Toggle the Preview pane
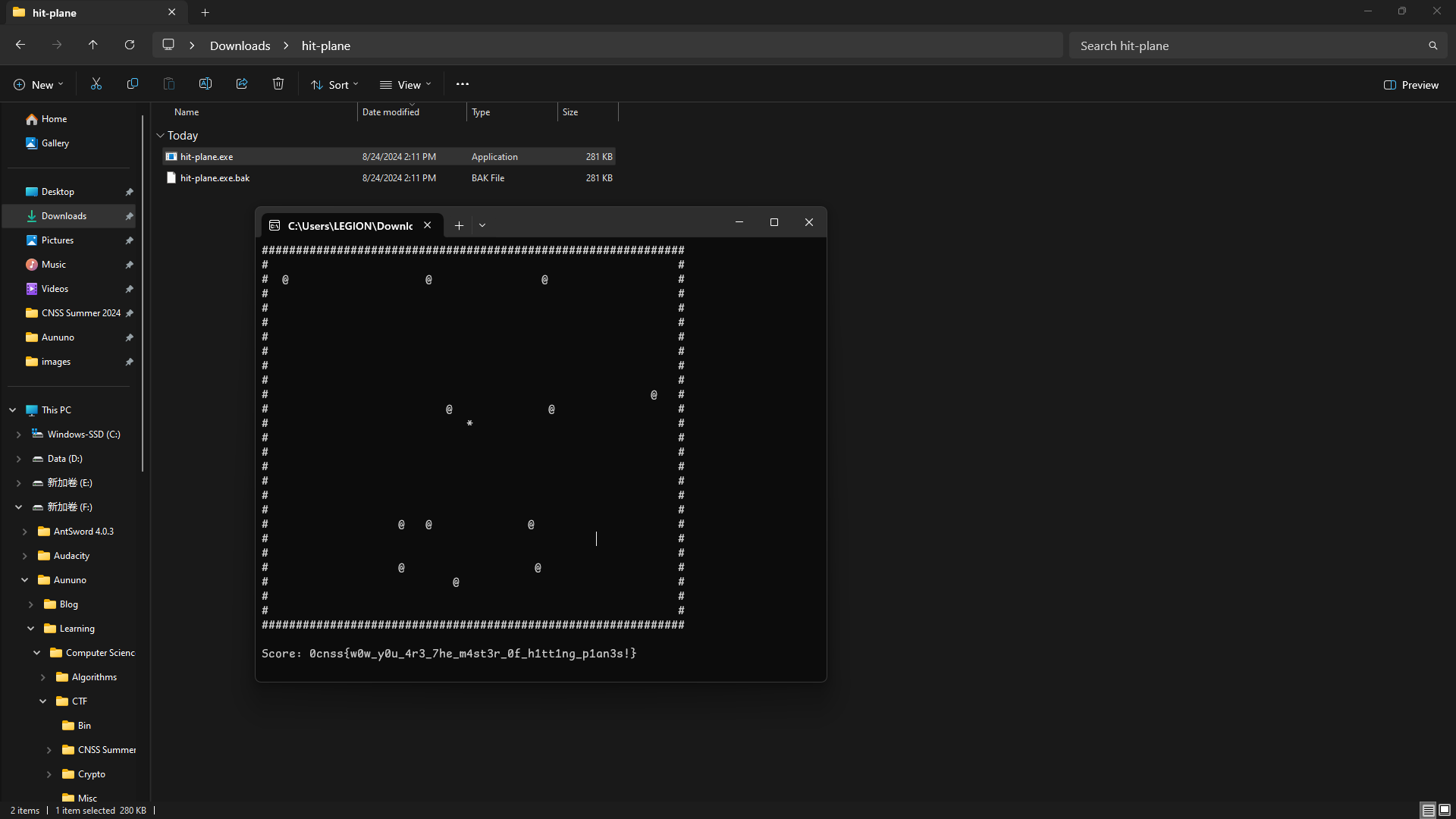Screen dimensions: 1456x819 point(1411,85)
